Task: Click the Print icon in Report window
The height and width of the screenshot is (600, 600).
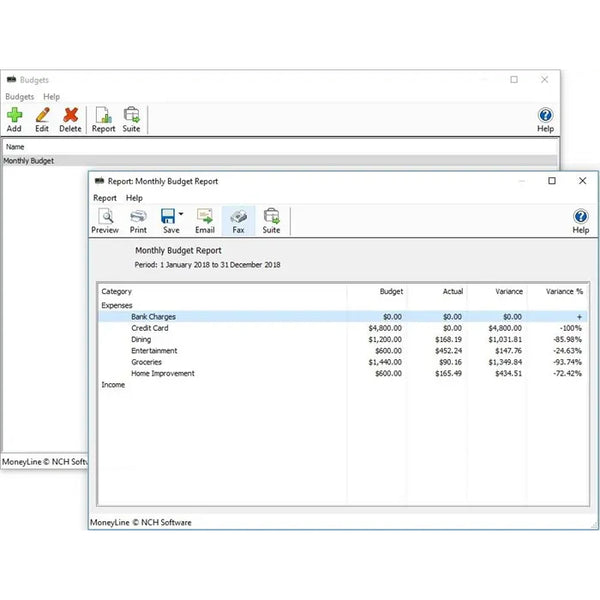Action: (x=138, y=216)
